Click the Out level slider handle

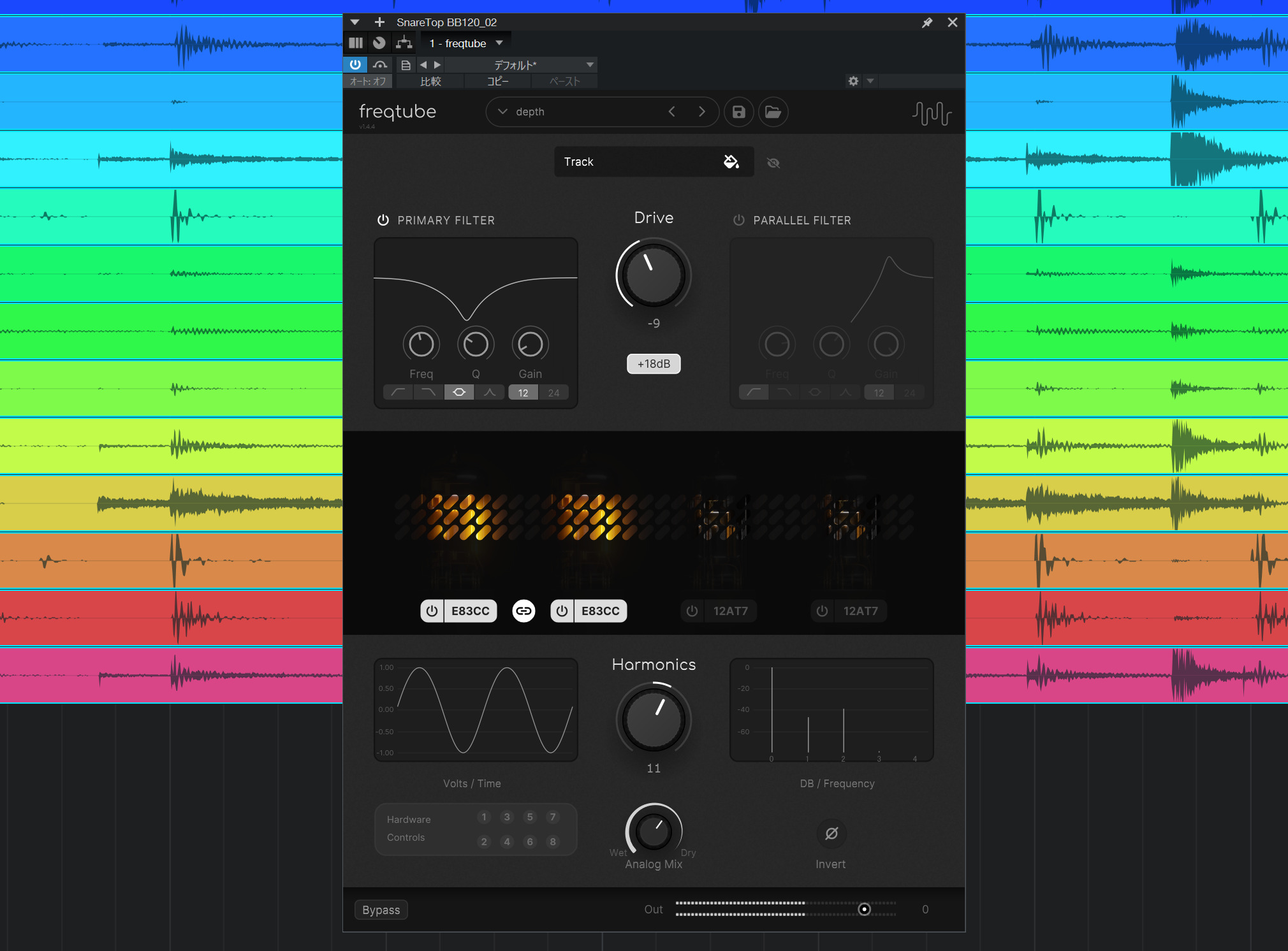coord(864,909)
